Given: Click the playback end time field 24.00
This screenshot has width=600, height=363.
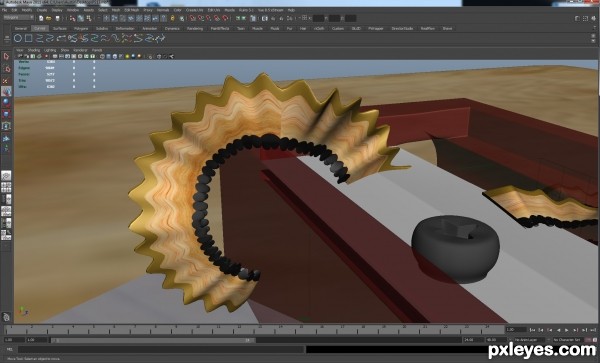Looking at the screenshot, I should (x=473, y=340).
